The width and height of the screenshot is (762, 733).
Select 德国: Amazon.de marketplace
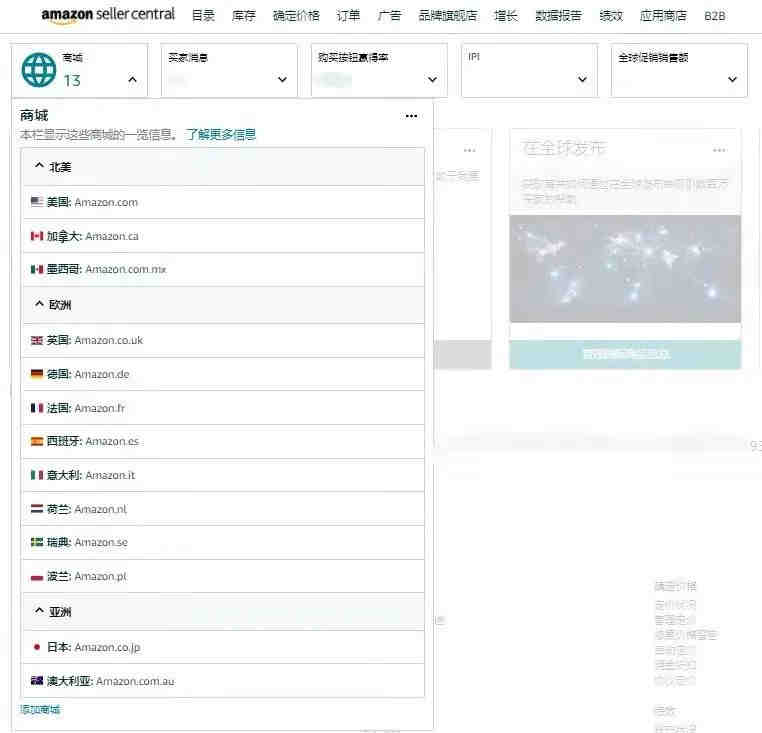(223, 374)
